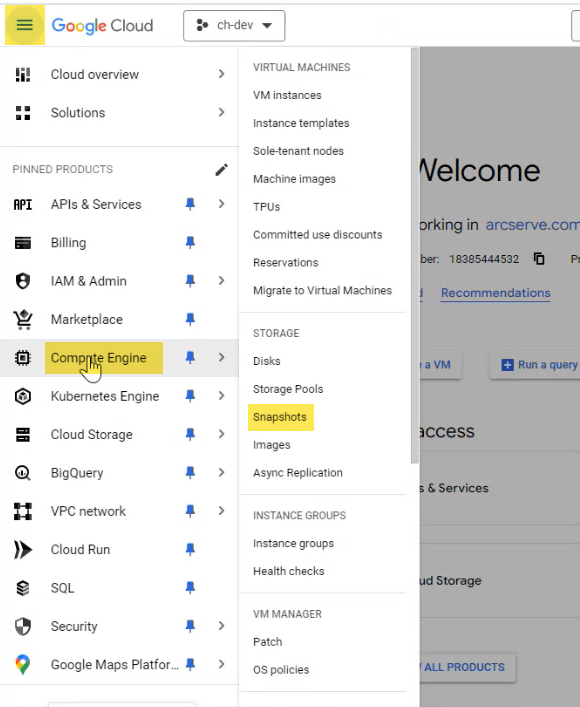
Task: Copy the project number
Action: [x=539, y=259]
